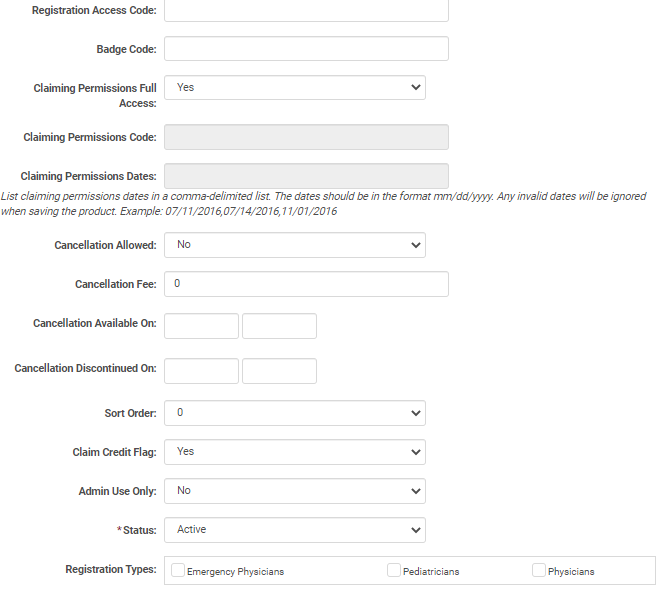Tick the Pediatricians checkbox
The height and width of the screenshot is (593, 659).
[x=394, y=571]
